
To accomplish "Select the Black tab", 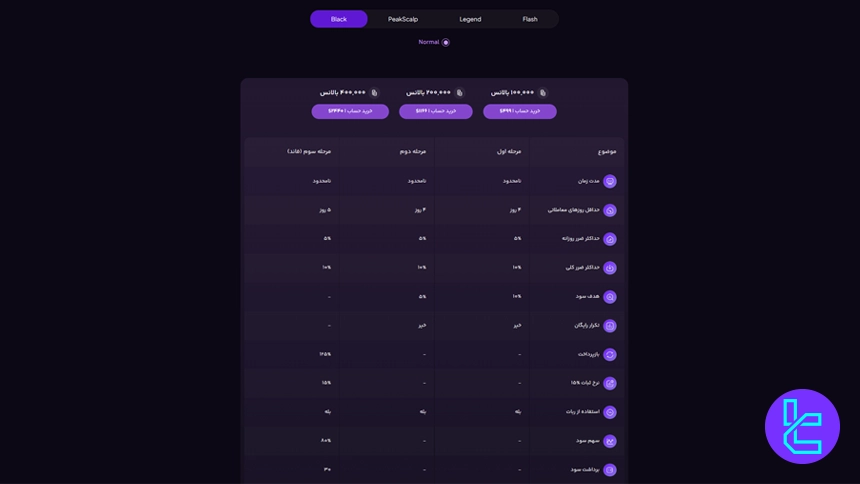I will coord(339,19).
